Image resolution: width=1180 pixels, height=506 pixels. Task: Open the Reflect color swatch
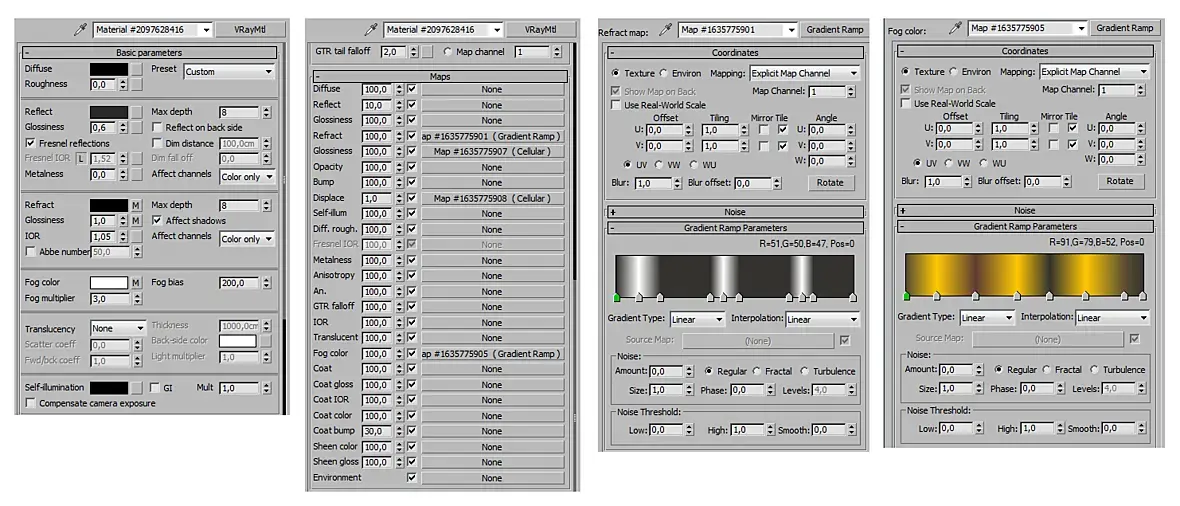point(109,111)
